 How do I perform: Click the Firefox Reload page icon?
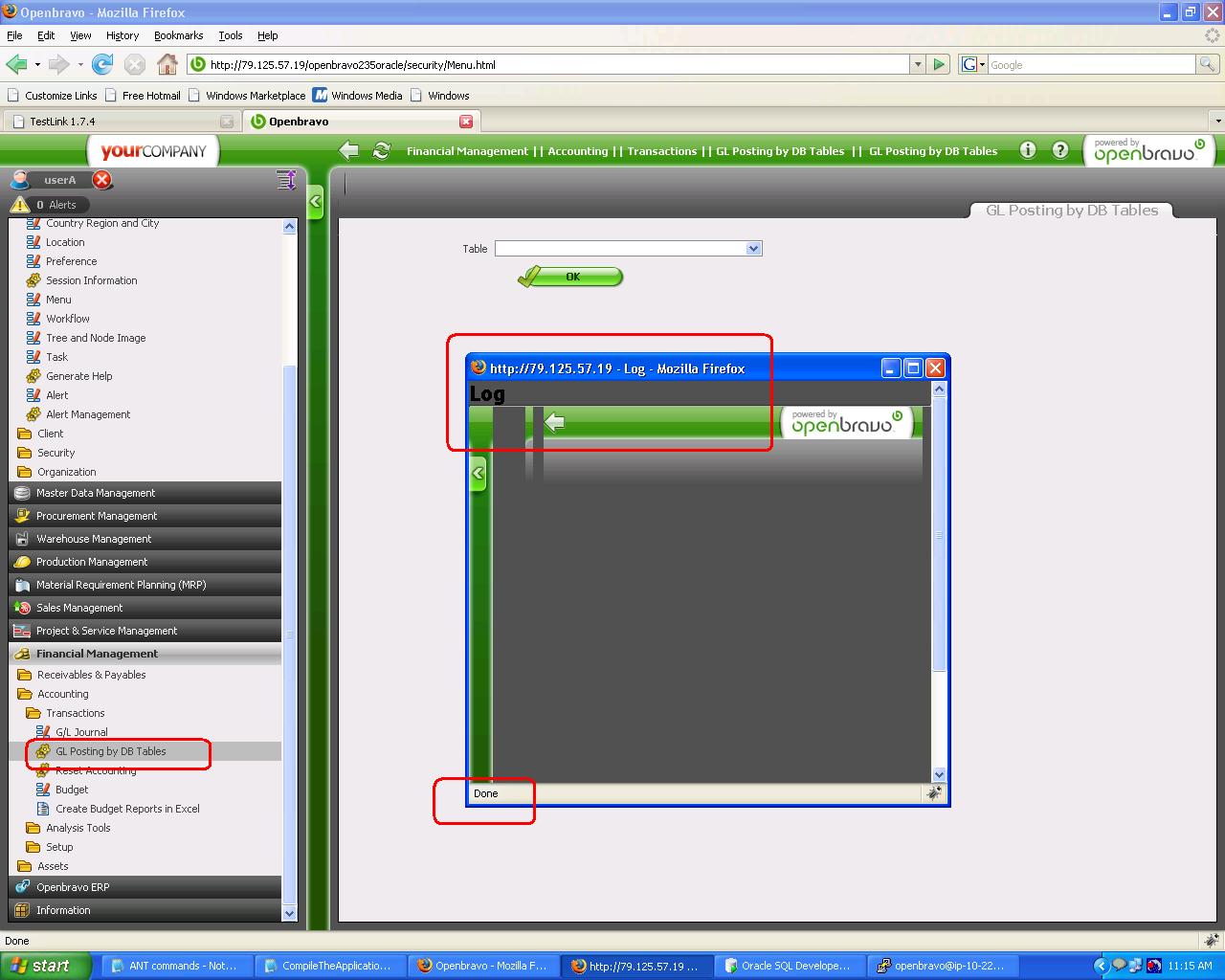click(101, 64)
